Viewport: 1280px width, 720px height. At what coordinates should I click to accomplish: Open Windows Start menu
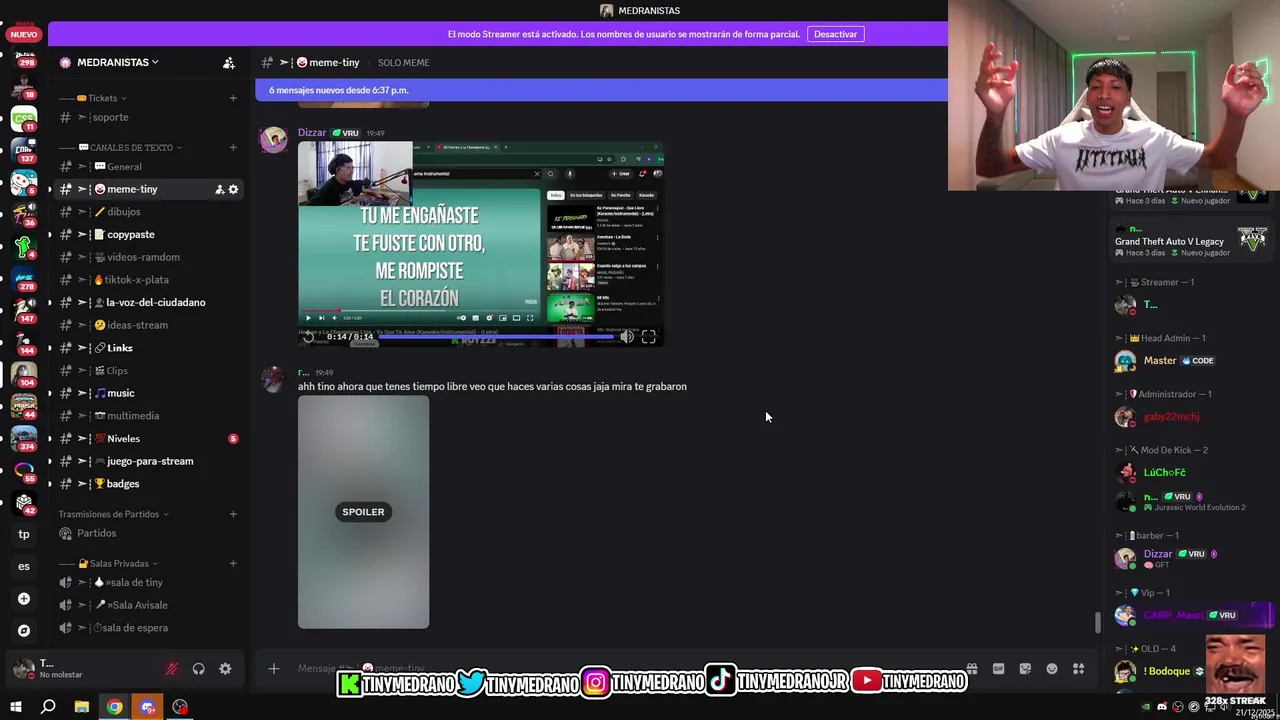[x=16, y=707]
